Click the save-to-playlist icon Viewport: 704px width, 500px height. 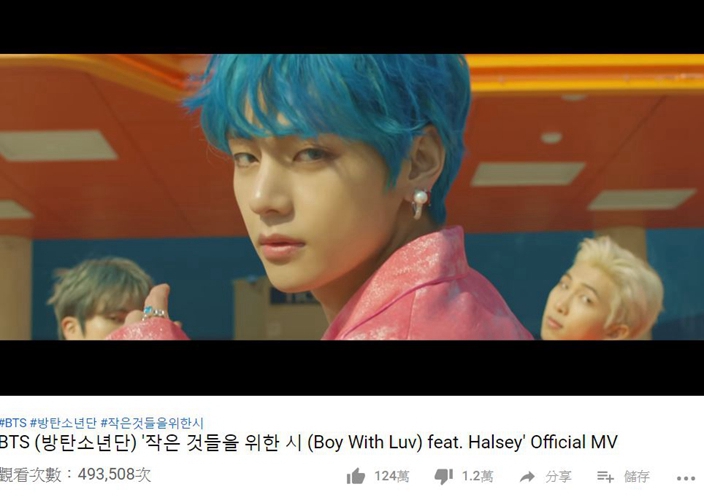click(x=605, y=476)
